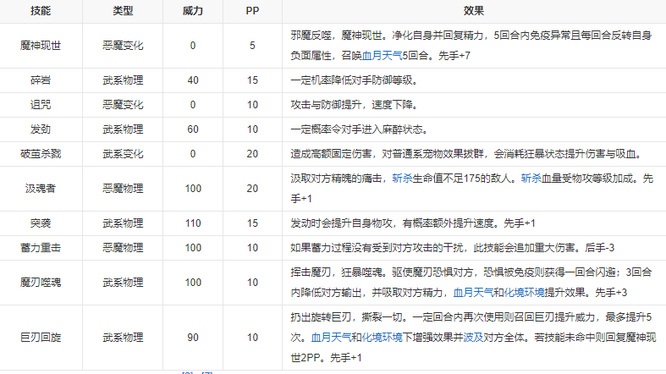666x374 pixels.
Task: Select the skill name 碎岩
Action: coord(41,80)
